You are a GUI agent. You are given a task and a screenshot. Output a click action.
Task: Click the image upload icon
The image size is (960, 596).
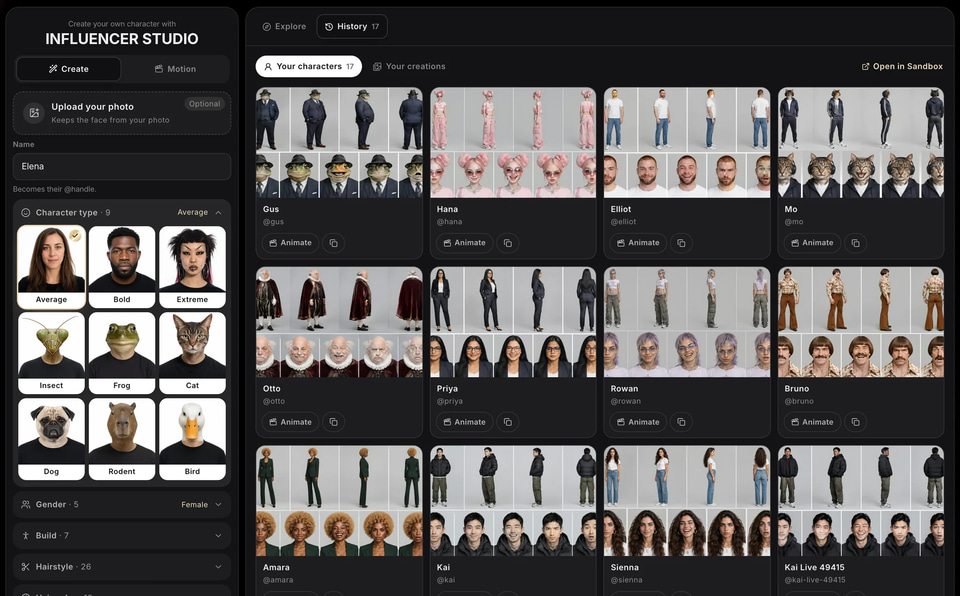pos(34,113)
